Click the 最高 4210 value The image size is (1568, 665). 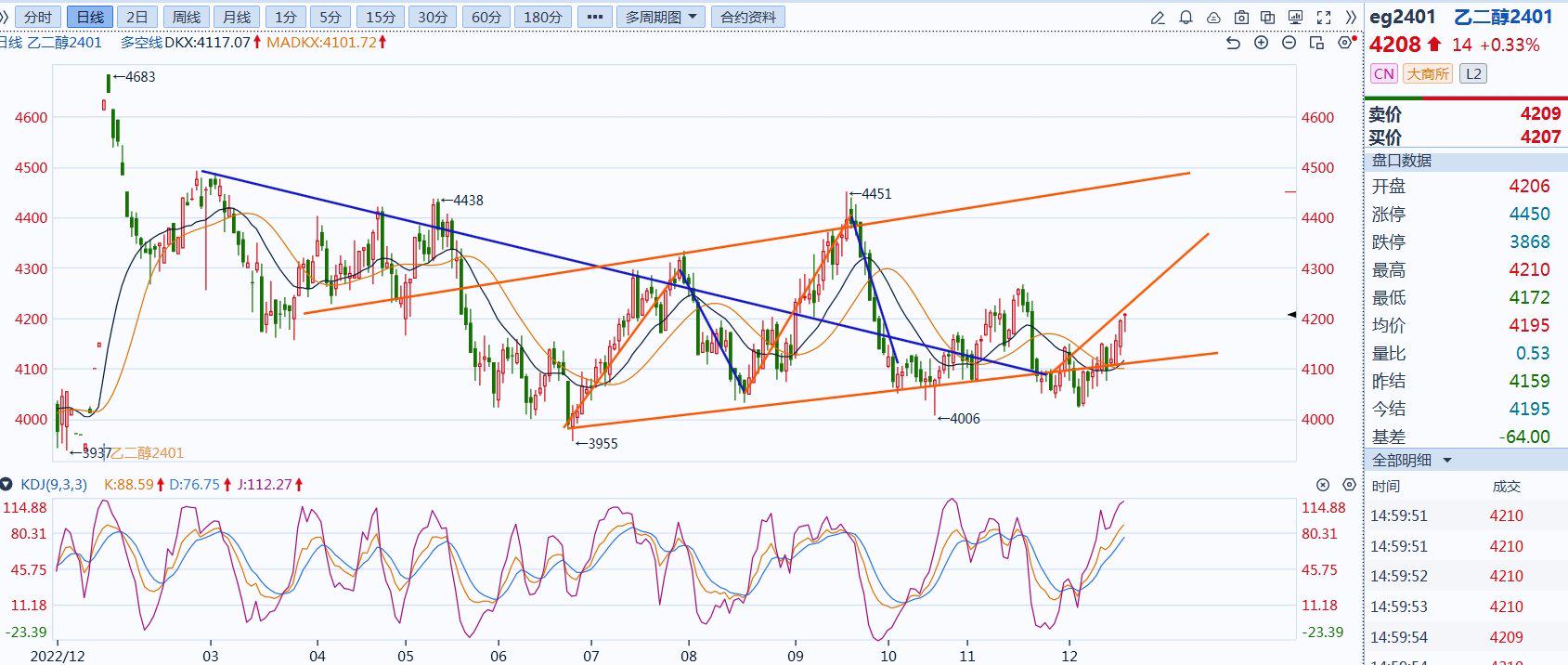1529,269
